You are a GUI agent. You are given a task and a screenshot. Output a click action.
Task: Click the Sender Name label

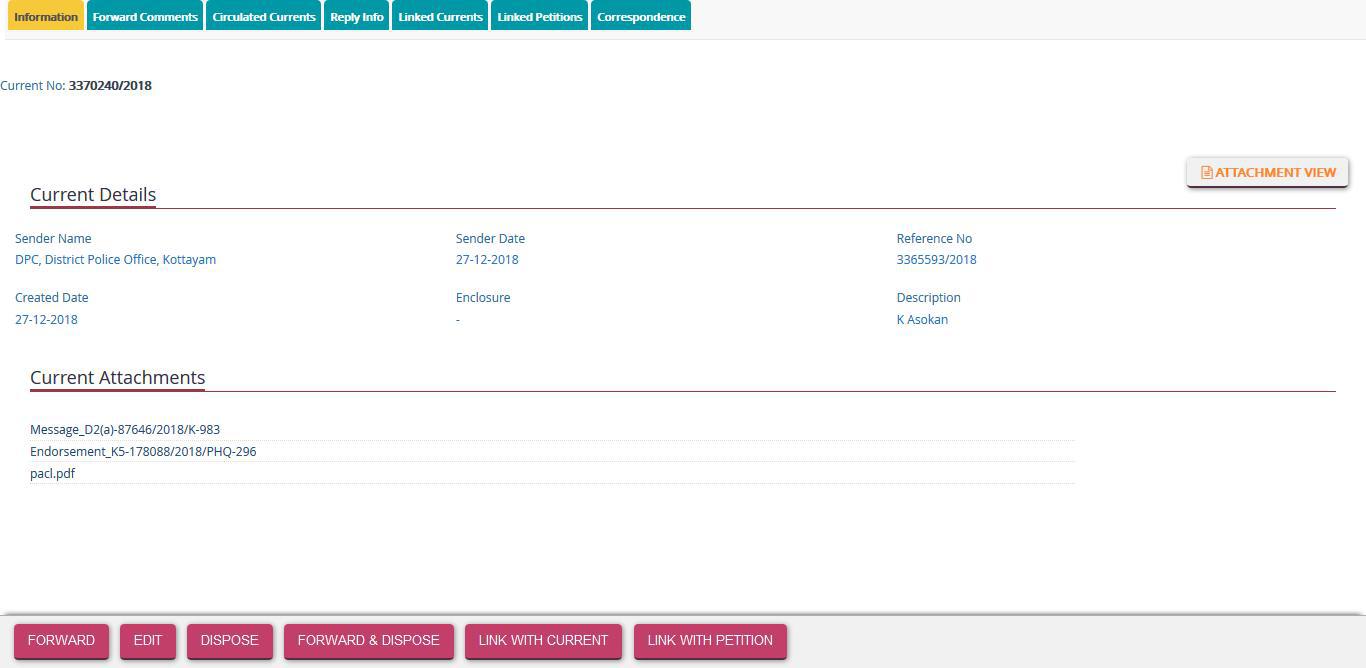tap(53, 238)
